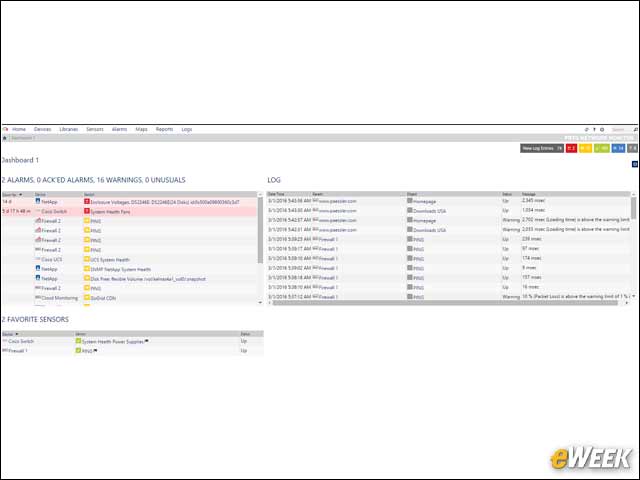This screenshot has height=480, width=640.
Task: Click object icon in the 239 msec log row
Action: tap(410, 239)
